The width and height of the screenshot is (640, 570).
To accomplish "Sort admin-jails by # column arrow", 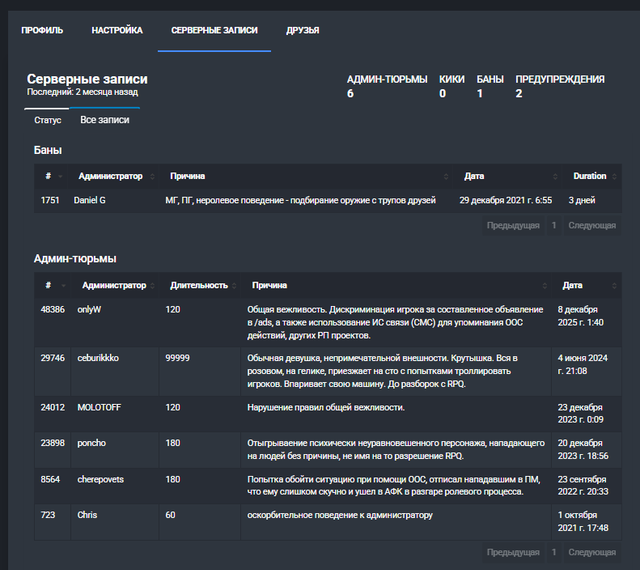I will click(63, 285).
